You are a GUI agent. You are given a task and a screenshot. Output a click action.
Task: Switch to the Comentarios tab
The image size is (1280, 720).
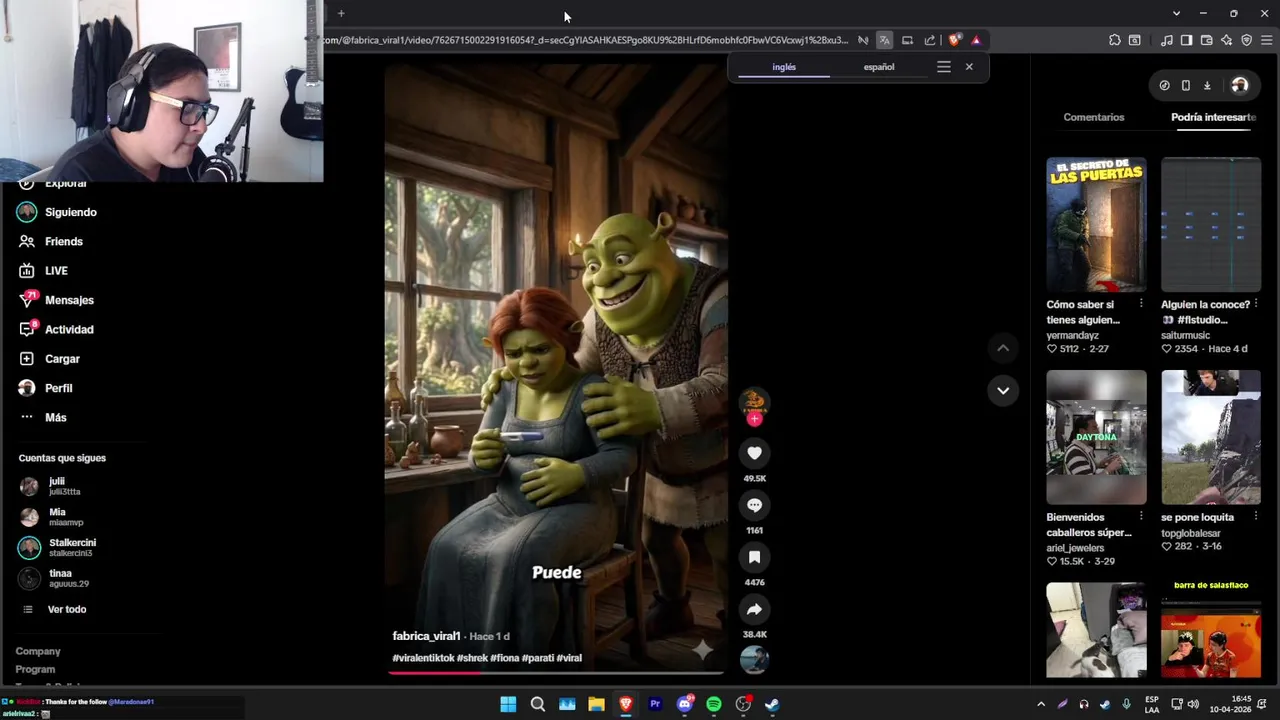[x=1094, y=117]
